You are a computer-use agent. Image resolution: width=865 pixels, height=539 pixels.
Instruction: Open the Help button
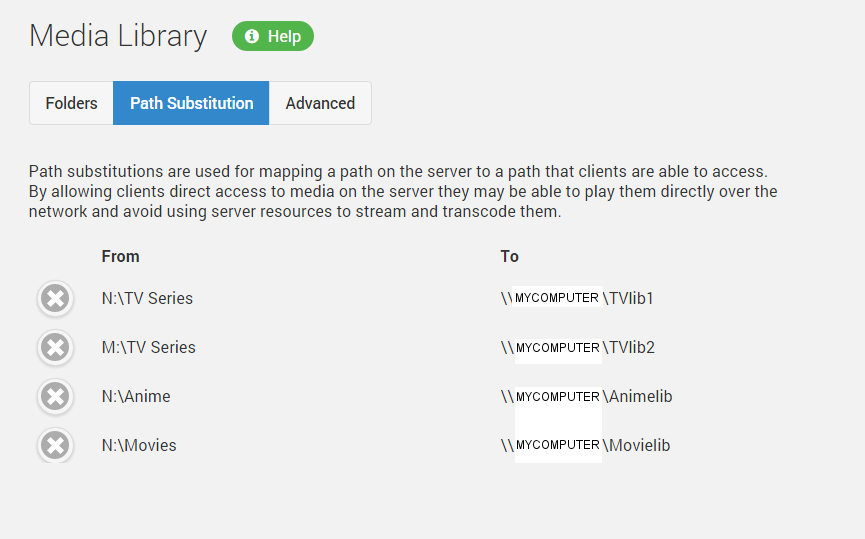(x=273, y=36)
